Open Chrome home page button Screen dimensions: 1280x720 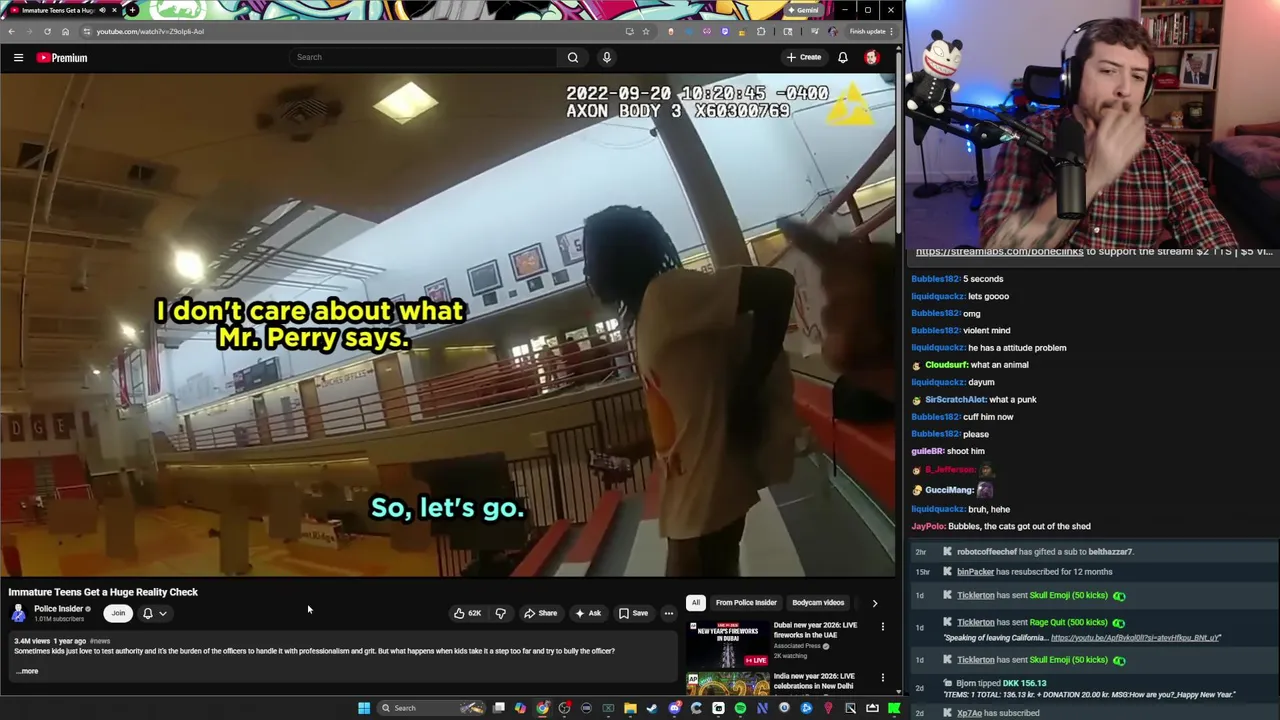pos(65,31)
